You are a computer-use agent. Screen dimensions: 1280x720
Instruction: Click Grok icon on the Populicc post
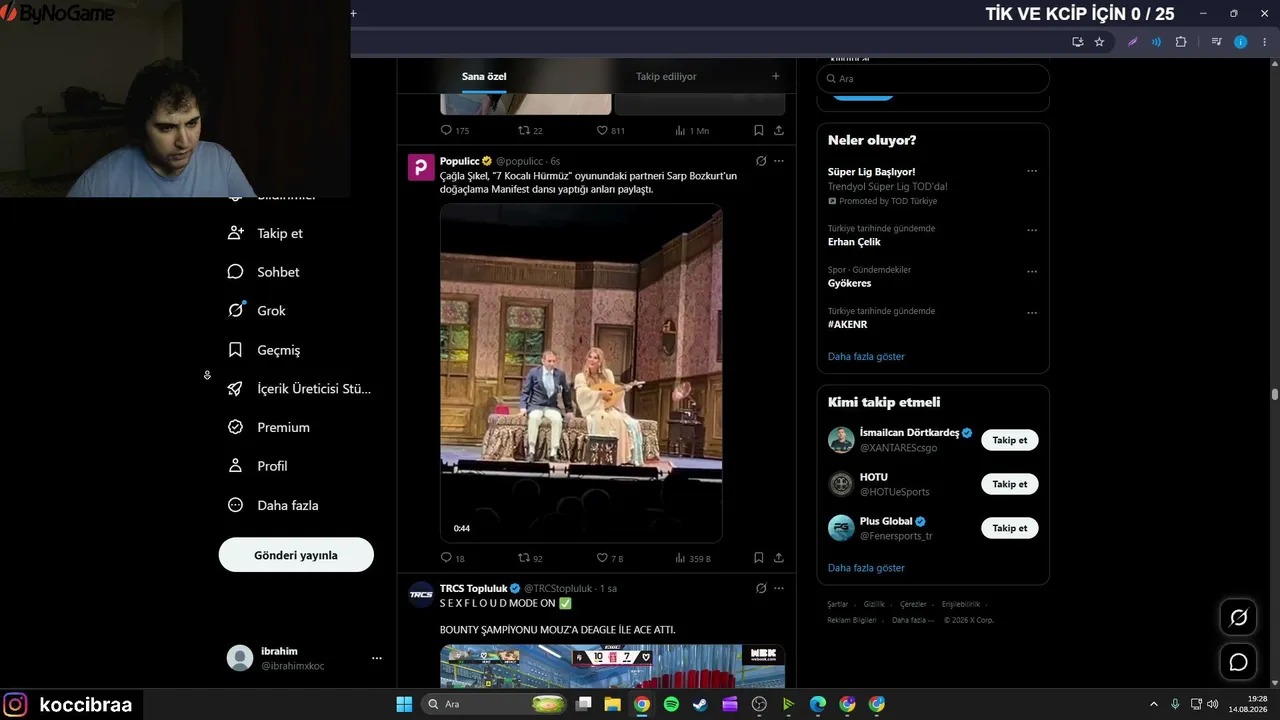pyautogui.click(x=761, y=161)
